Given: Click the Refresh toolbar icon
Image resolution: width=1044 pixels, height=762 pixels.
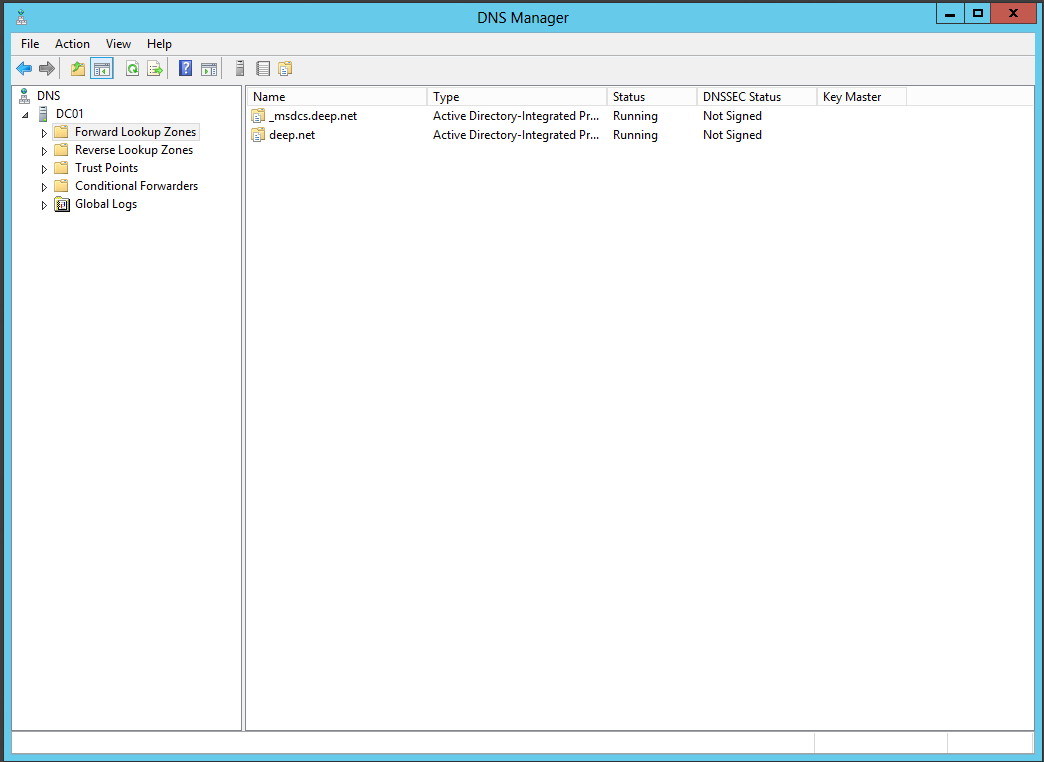Looking at the screenshot, I should coord(132,69).
